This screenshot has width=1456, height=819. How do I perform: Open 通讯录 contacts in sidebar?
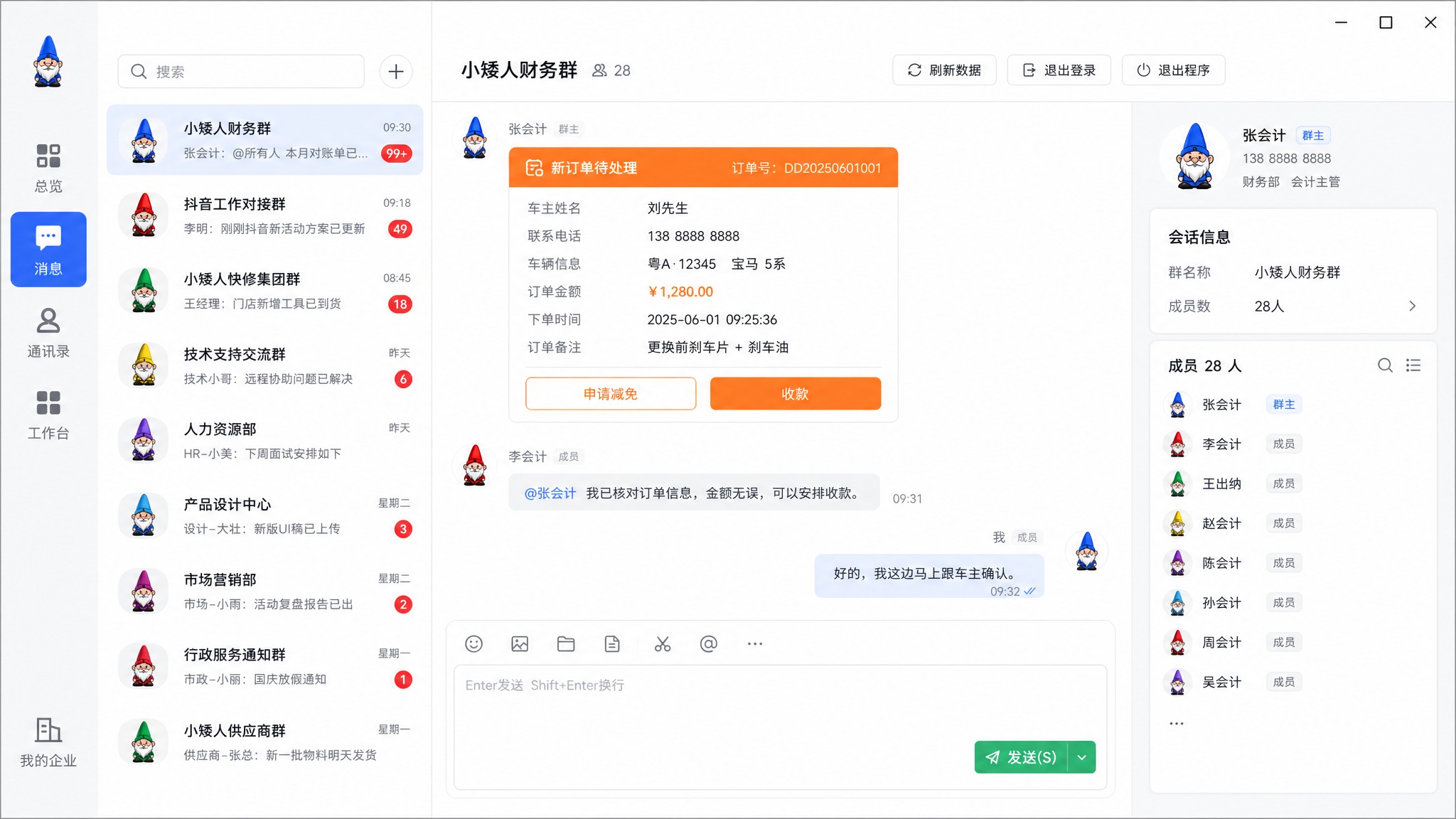(48, 333)
